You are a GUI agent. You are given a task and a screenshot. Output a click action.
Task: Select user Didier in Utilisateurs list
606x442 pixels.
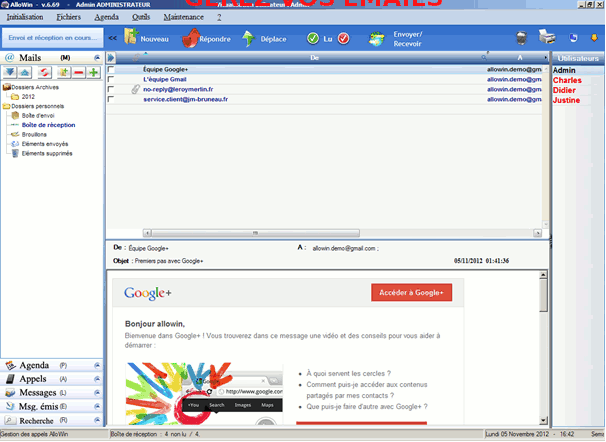564,90
